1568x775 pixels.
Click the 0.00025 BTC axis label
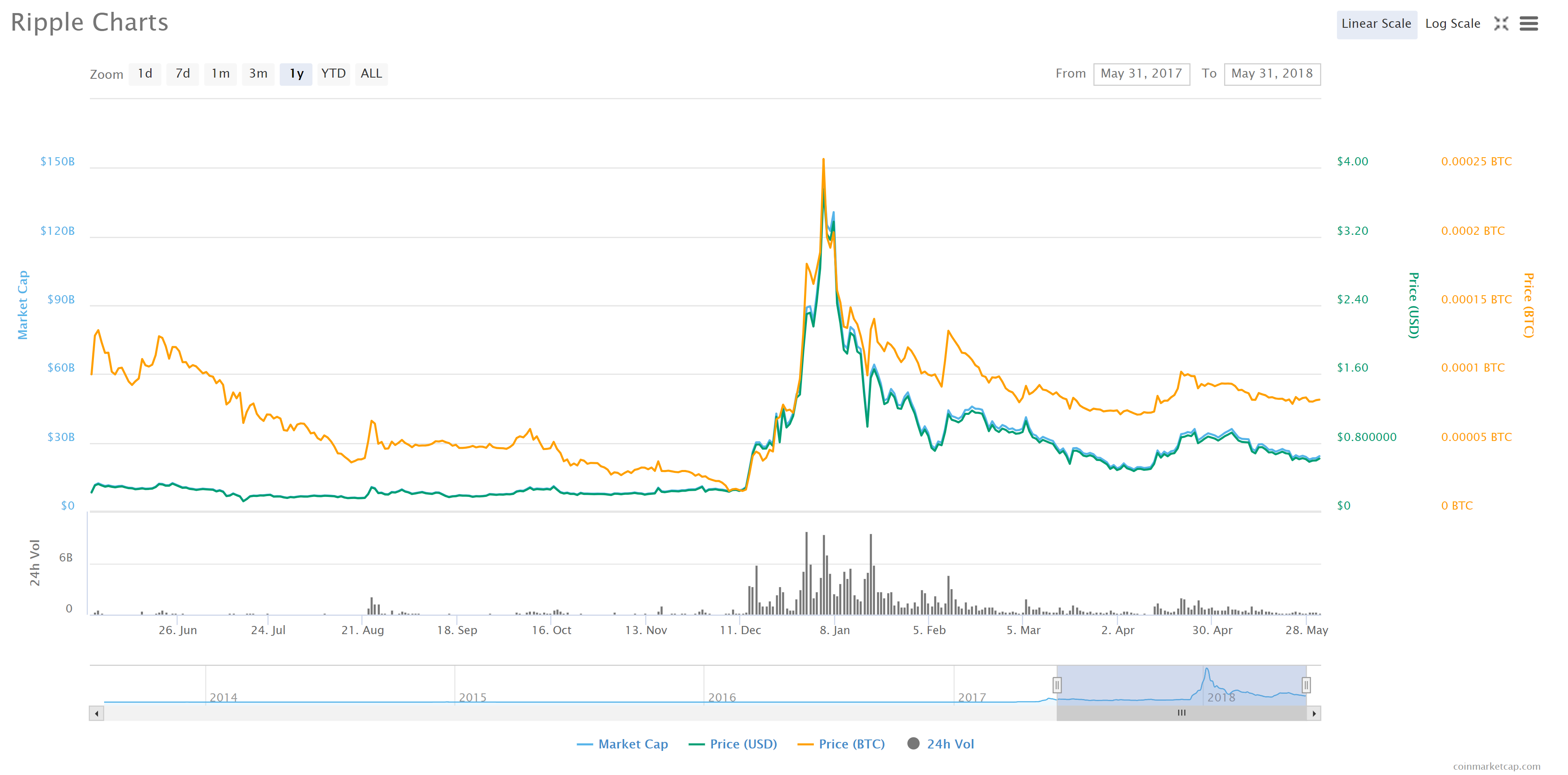coord(1477,162)
